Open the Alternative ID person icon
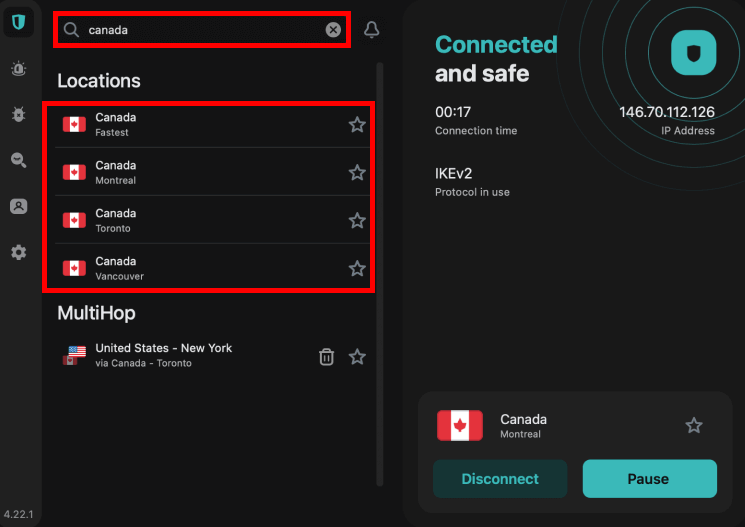 (19, 206)
